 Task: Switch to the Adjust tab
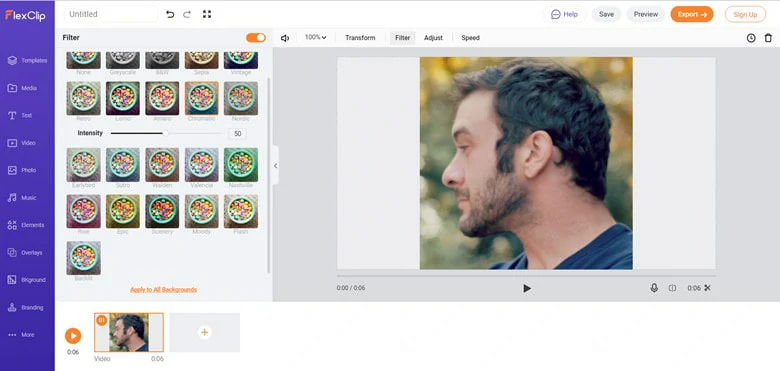433,38
